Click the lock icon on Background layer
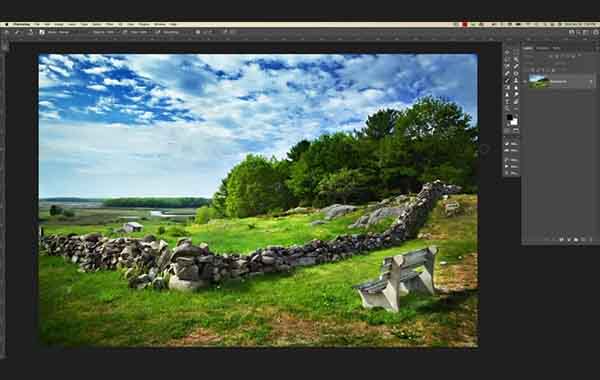 pyautogui.click(x=591, y=82)
